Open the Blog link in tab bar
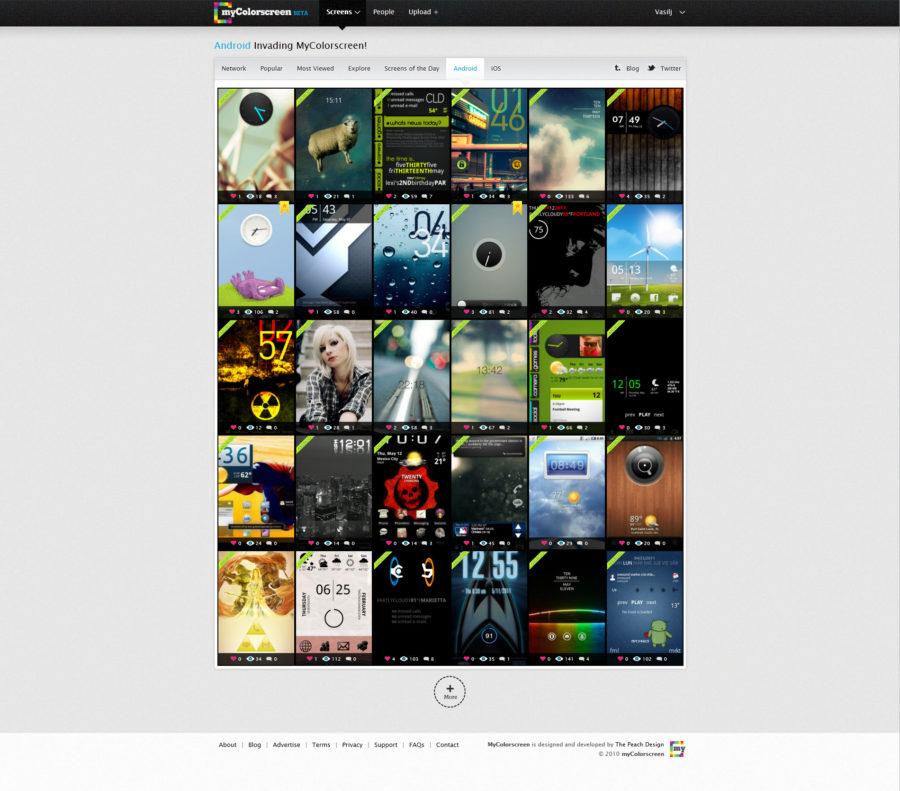Viewport: 900px width, 791px height. click(633, 68)
